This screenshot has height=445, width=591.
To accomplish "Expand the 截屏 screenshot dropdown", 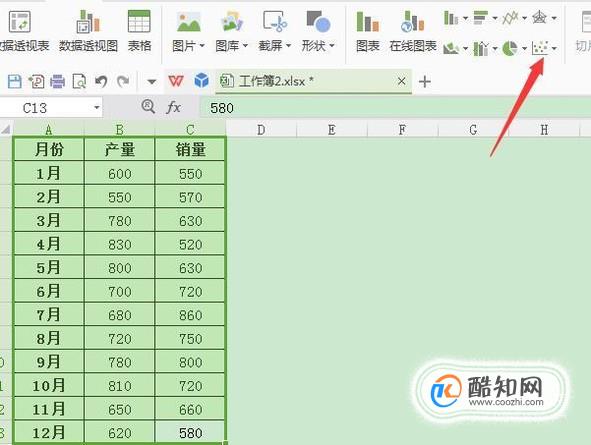I will [x=288, y=46].
